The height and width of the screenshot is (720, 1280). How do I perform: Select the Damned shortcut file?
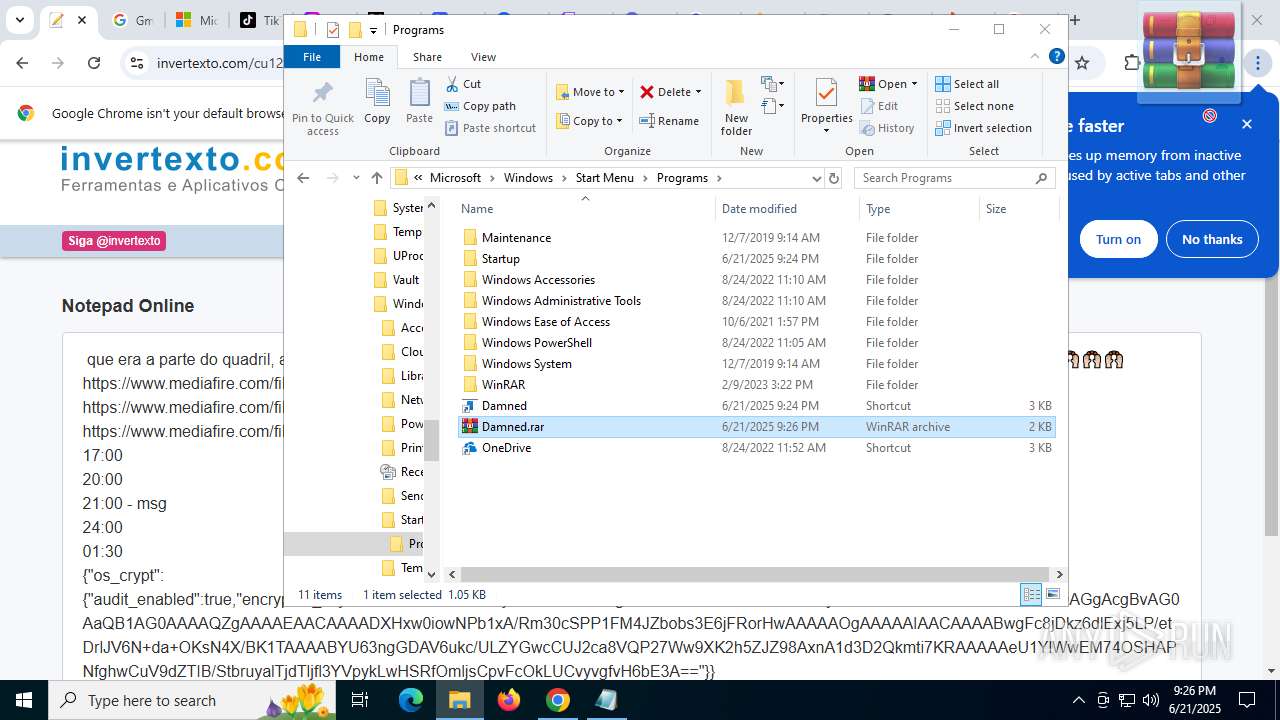coord(756,406)
